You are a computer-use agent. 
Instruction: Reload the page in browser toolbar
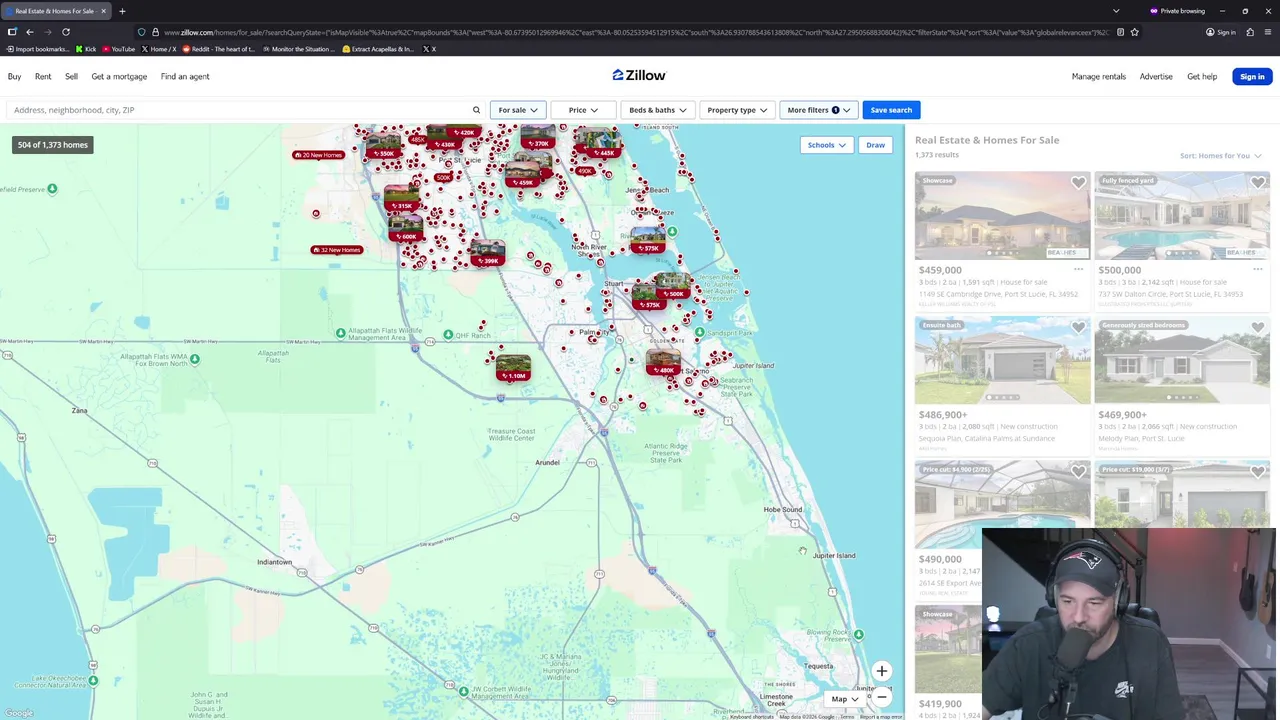click(66, 32)
